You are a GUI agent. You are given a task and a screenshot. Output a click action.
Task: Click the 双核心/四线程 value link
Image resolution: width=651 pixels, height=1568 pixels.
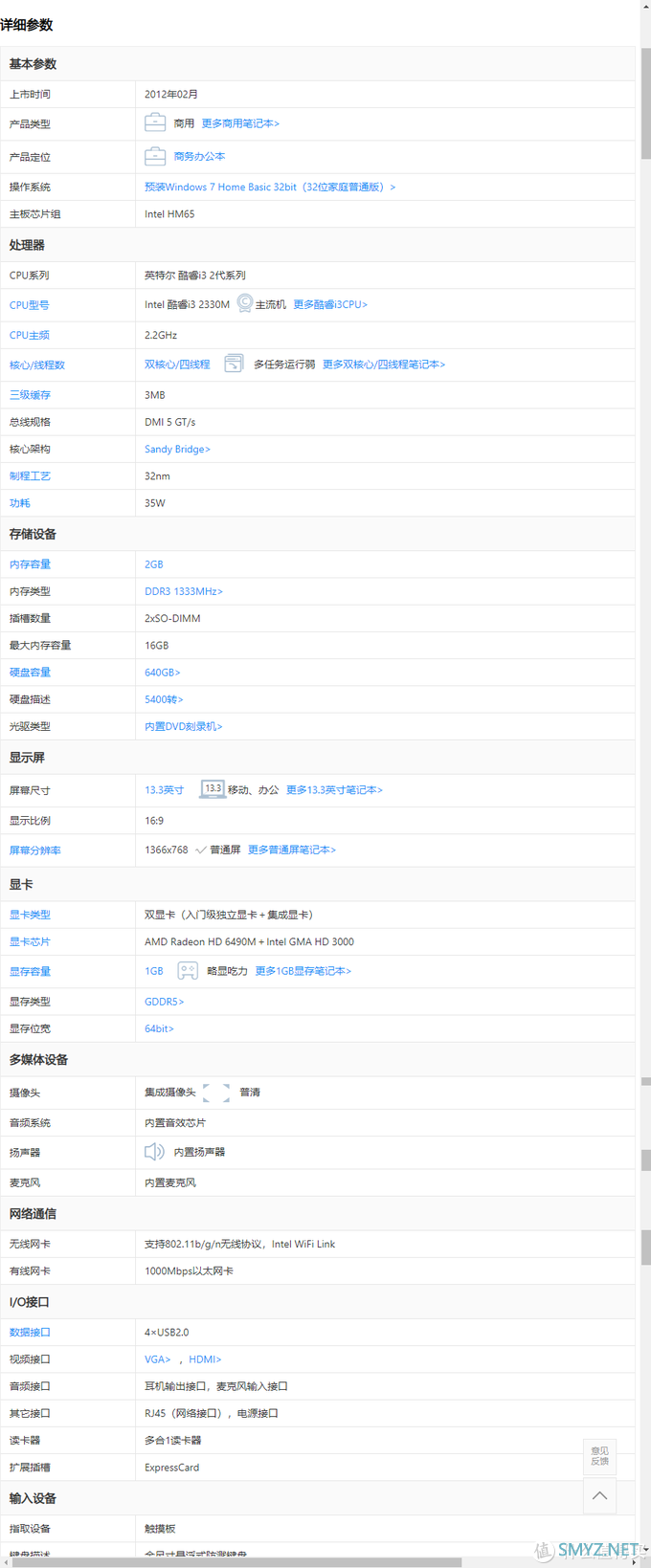pos(177,364)
